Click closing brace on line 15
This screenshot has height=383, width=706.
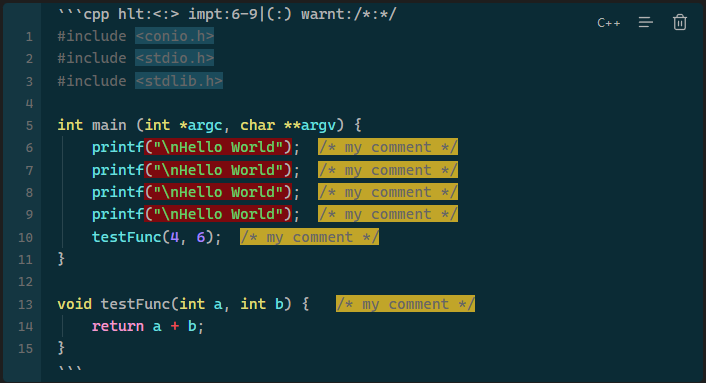pyautogui.click(x=61, y=348)
